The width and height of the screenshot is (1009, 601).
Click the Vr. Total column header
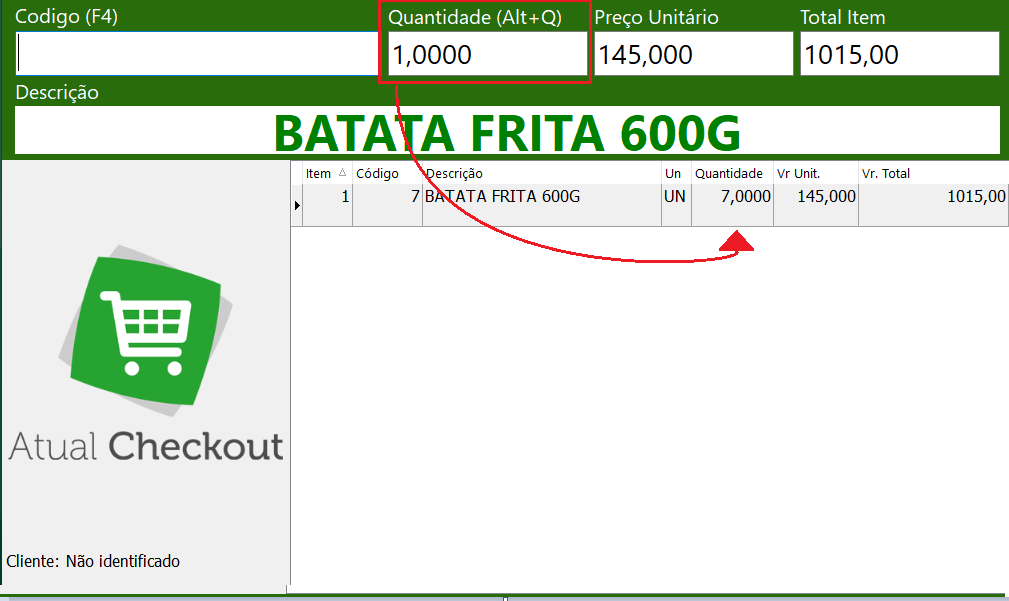coord(933,173)
